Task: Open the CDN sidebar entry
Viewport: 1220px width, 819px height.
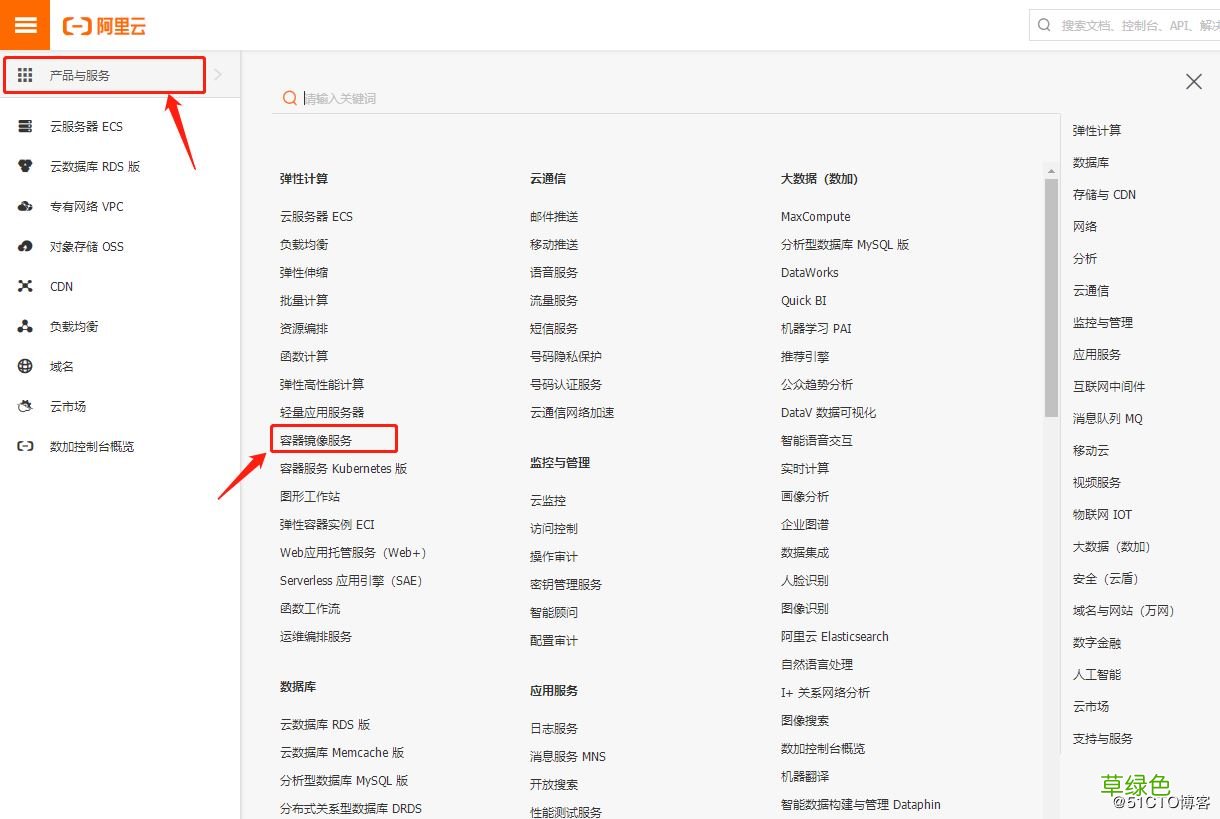Action: tap(60, 286)
